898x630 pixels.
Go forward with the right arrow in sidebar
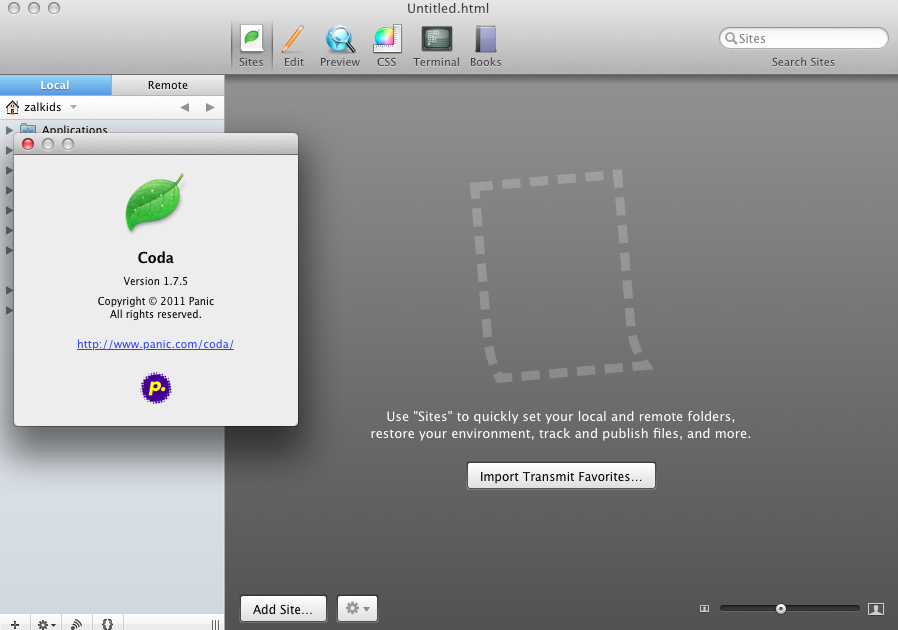click(210, 107)
